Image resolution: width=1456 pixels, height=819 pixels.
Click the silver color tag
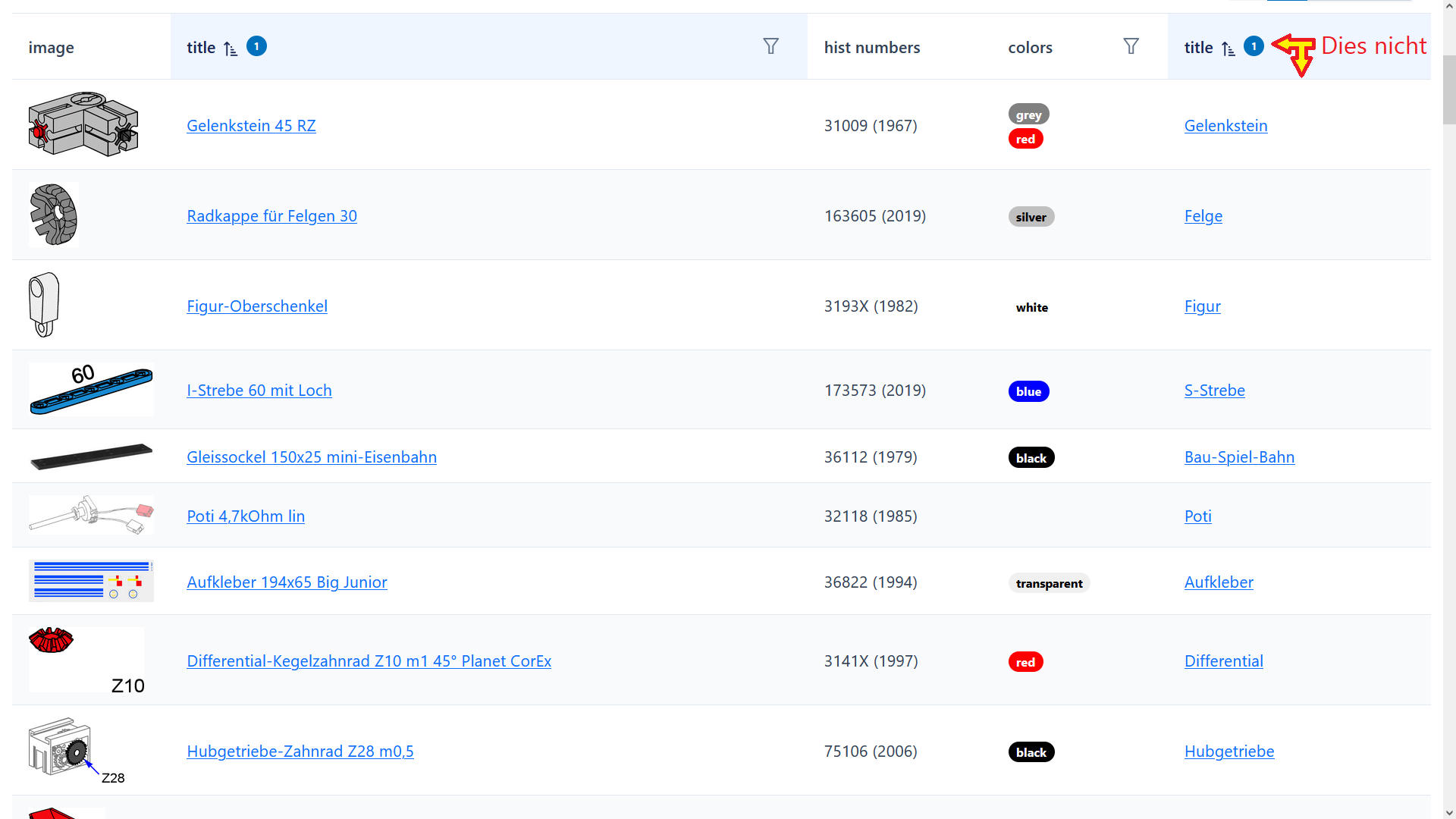(x=1031, y=217)
